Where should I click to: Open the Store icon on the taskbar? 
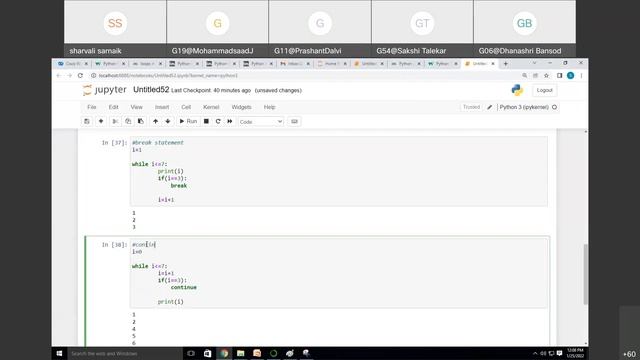[207, 353]
